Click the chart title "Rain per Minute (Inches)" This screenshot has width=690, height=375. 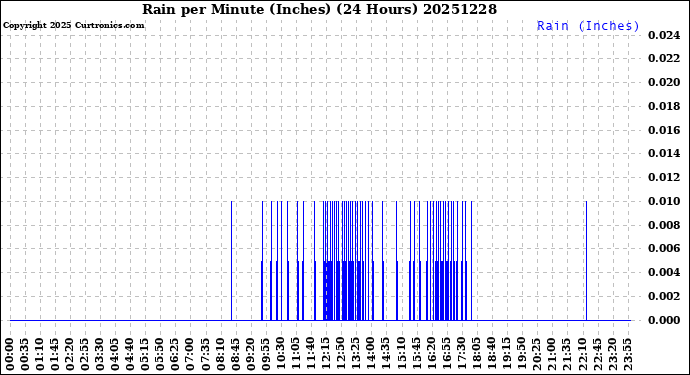coord(236,9)
